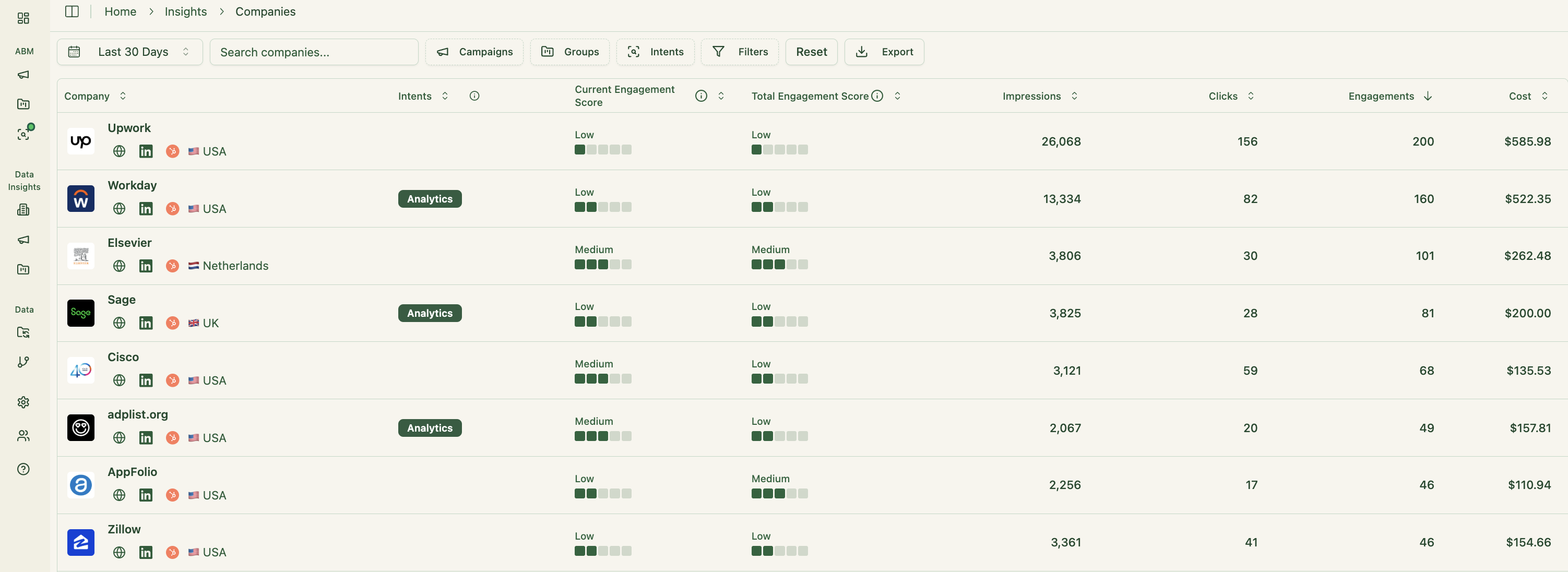Click the settings gear in sidebar
The width and height of the screenshot is (1568, 572).
23,402
